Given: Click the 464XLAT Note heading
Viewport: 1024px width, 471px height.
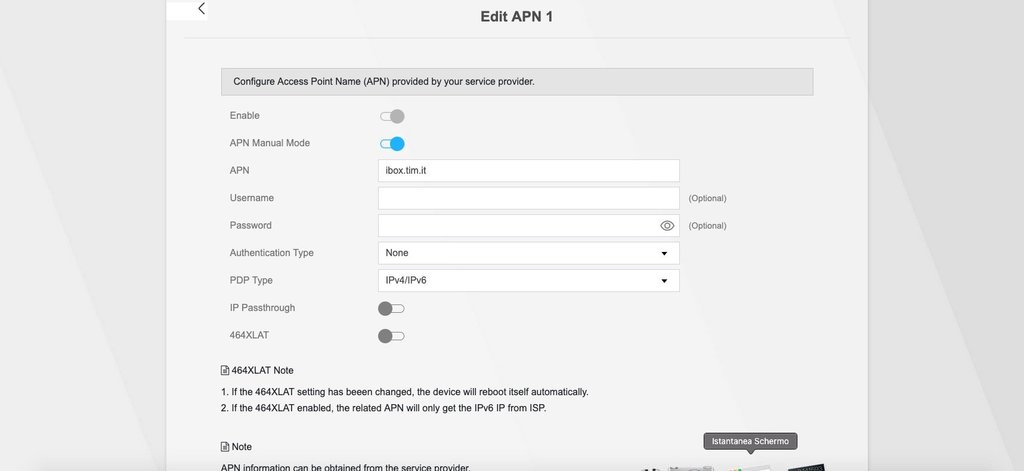Looking at the screenshot, I should click(263, 370).
